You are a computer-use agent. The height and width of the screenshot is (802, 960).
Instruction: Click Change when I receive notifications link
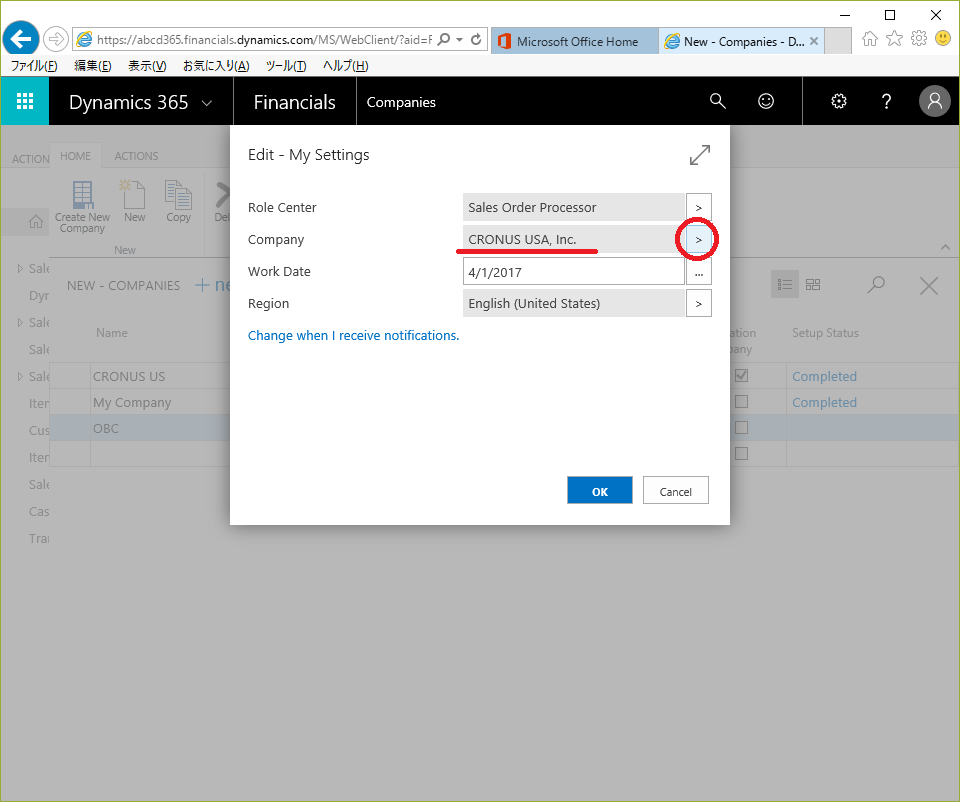pos(353,335)
